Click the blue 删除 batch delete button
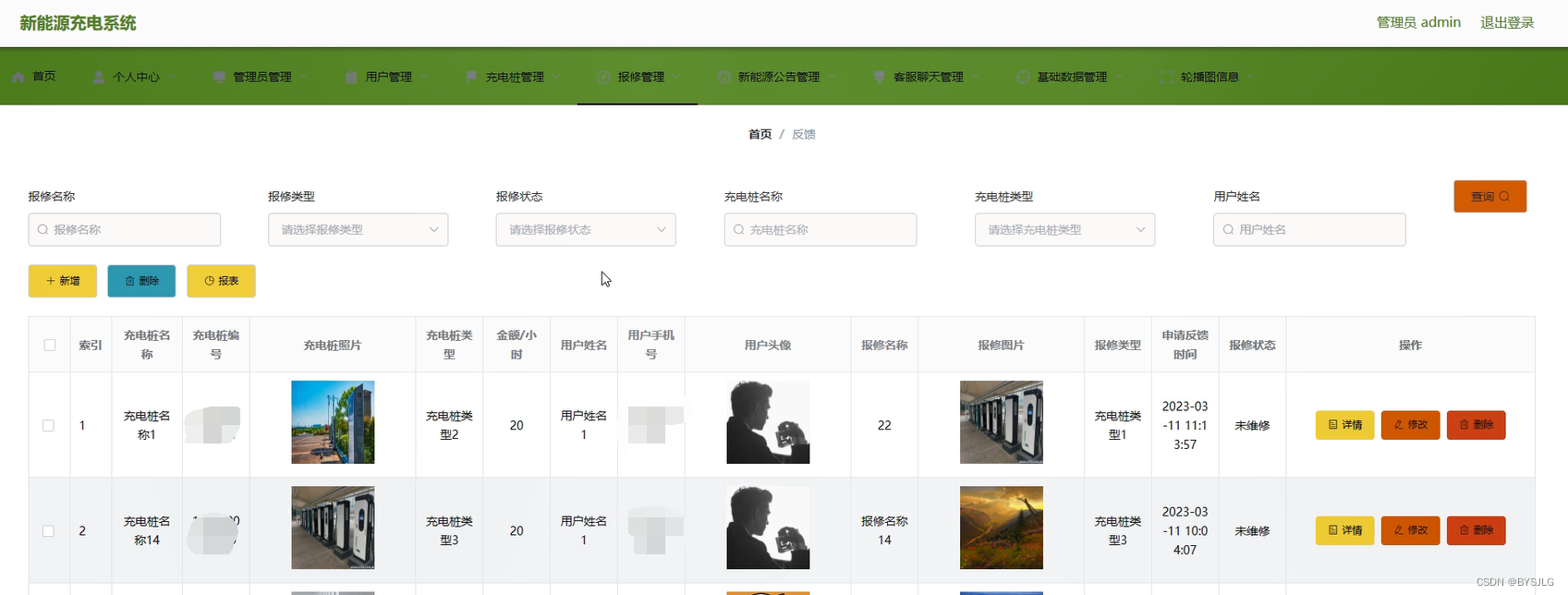Image resolution: width=1568 pixels, height=595 pixels. [141, 281]
